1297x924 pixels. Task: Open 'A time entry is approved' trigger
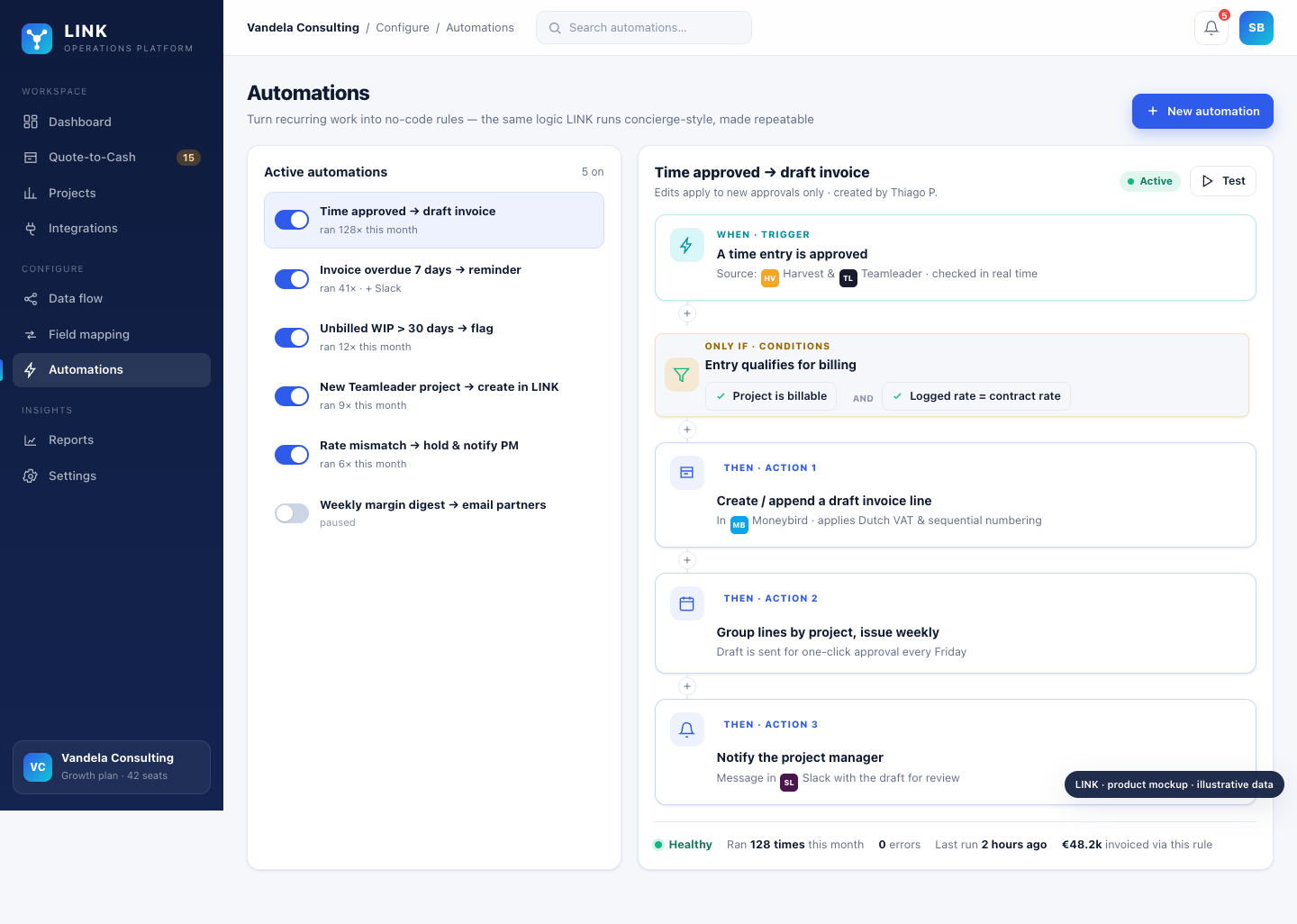click(956, 258)
